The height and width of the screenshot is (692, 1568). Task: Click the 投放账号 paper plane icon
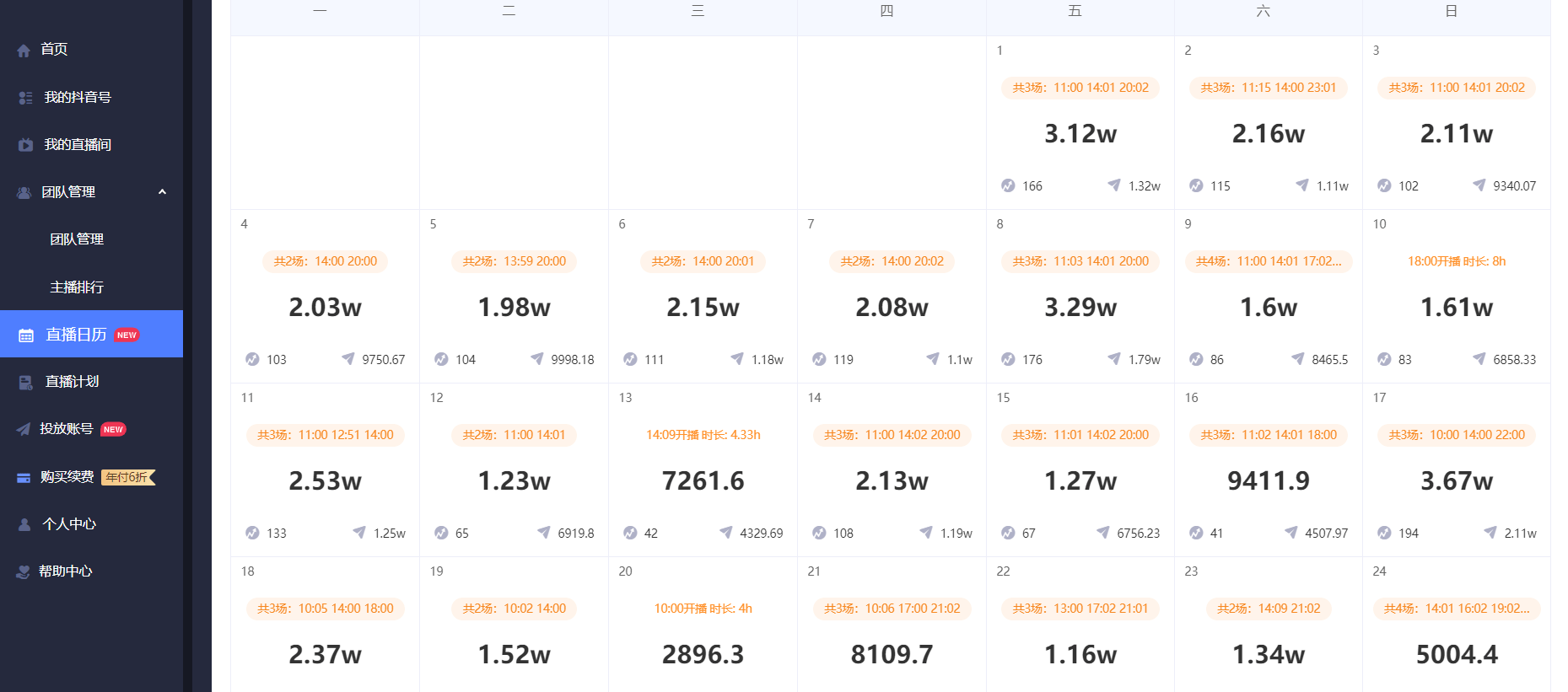pyautogui.click(x=24, y=429)
